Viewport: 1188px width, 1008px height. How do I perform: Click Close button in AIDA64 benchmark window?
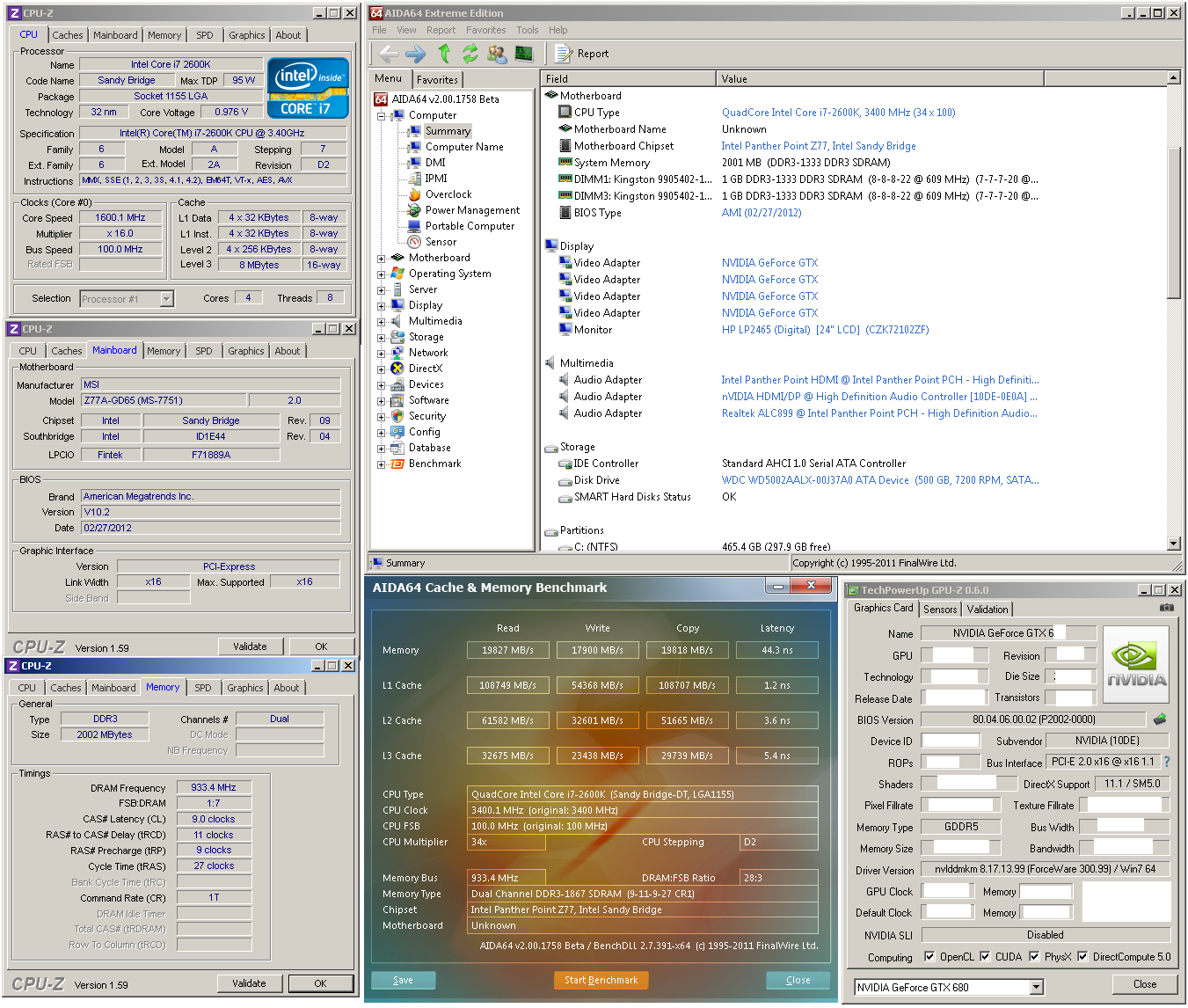click(798, 980)
